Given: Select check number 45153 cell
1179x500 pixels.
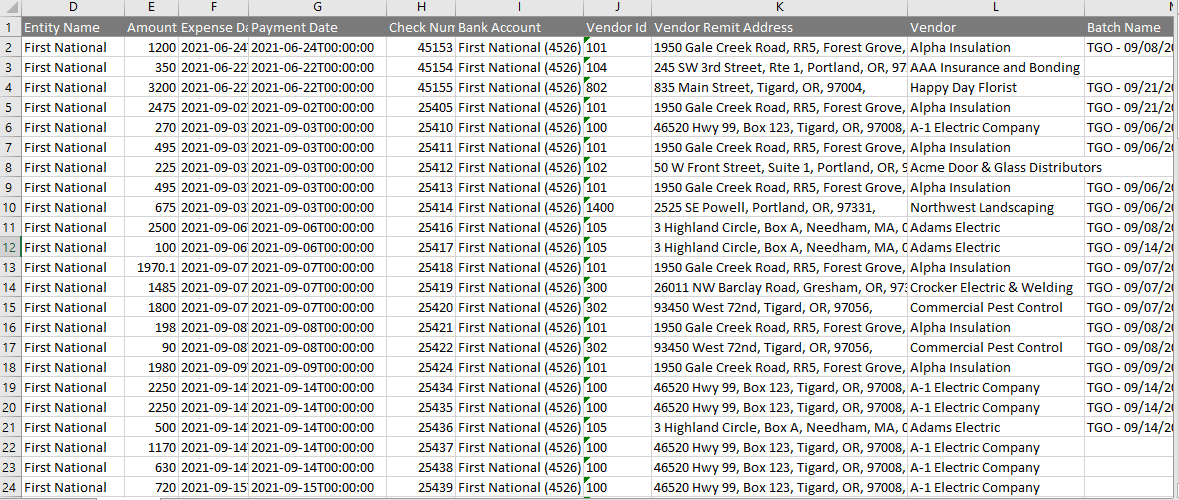Looking at the screenshot, I should coord(421,47).
